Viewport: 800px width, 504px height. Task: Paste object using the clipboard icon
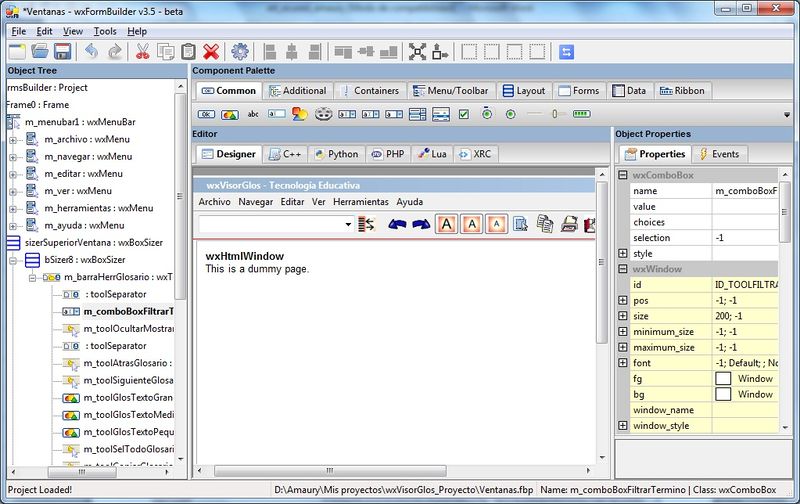(188, 52)
